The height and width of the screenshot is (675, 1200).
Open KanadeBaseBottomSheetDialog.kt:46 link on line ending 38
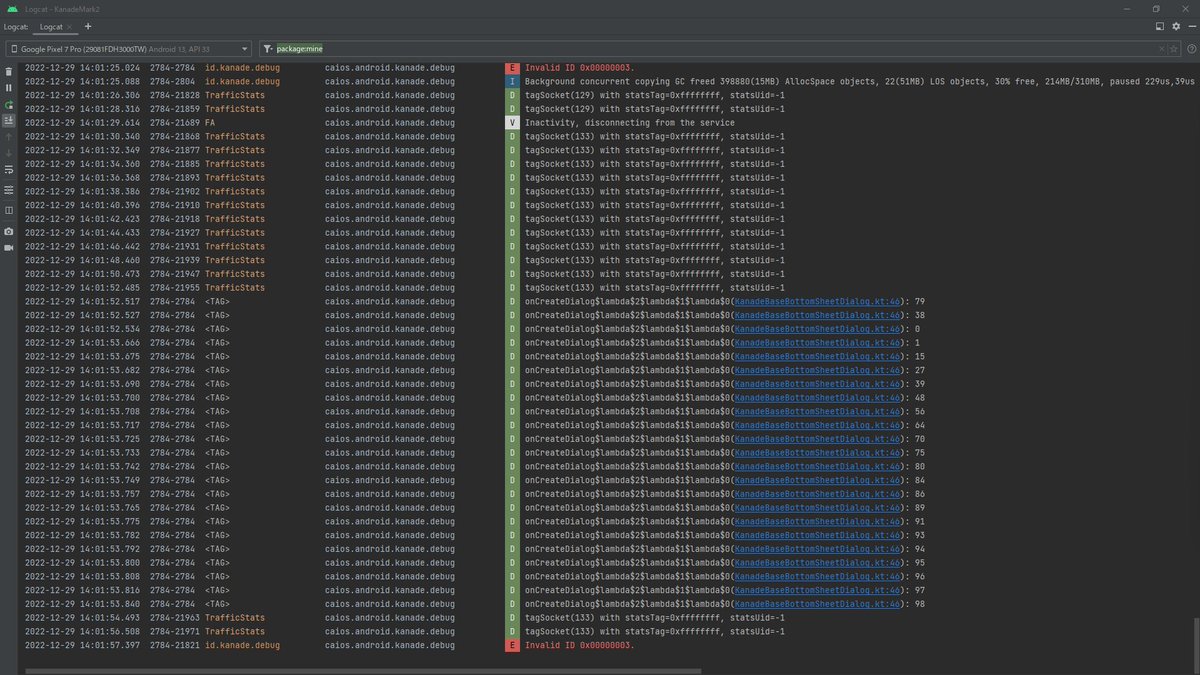point(818,315)
